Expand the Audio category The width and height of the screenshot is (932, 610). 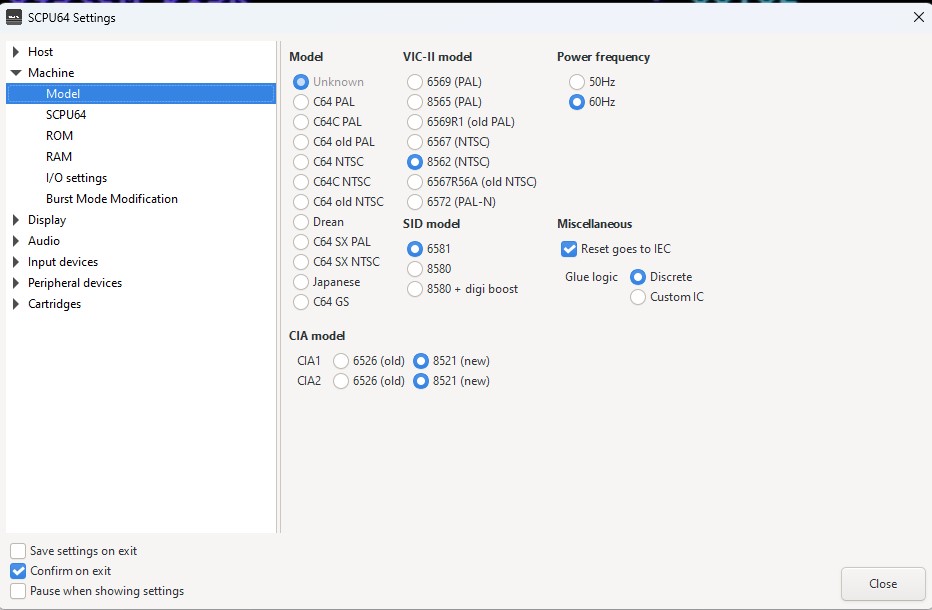click(x=15, y=241)
